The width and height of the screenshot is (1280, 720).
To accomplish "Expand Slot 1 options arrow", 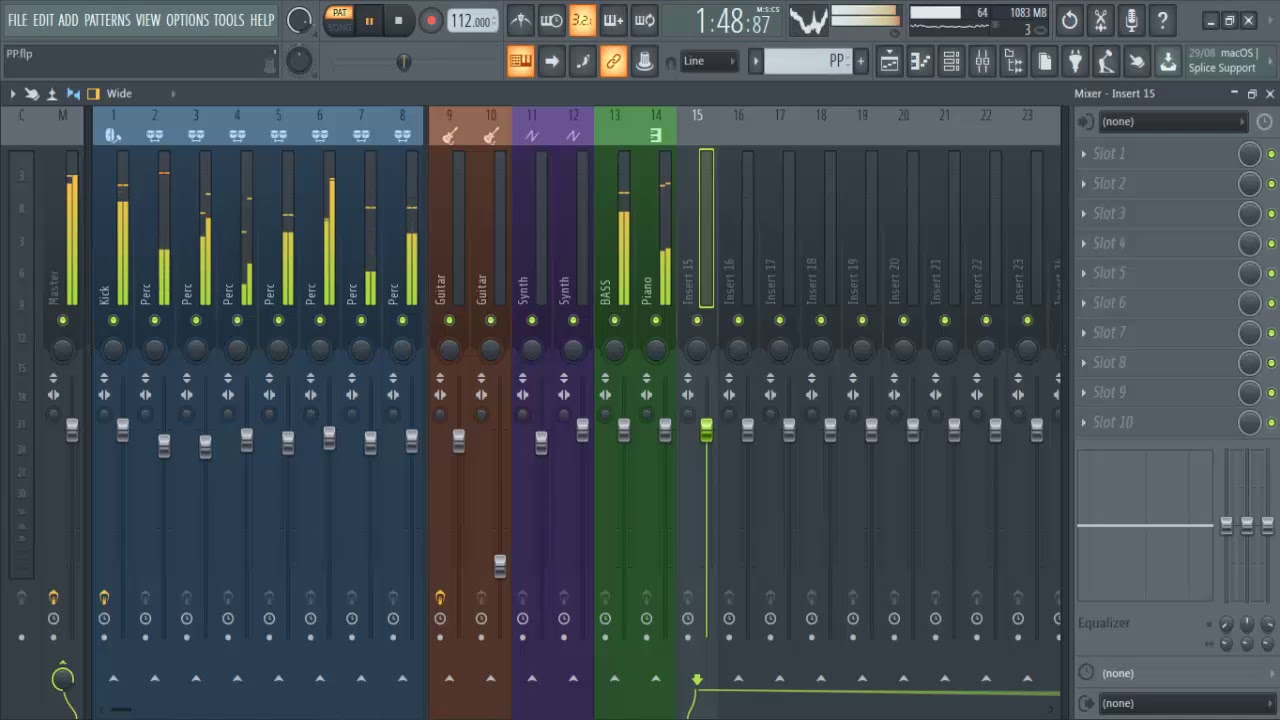I will 1084,154.
